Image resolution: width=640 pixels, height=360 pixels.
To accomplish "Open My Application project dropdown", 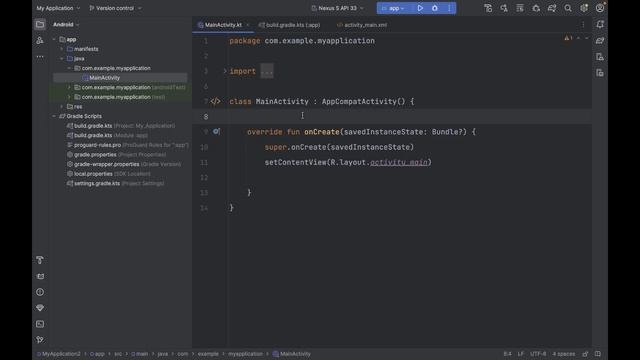I will (58, 8).
